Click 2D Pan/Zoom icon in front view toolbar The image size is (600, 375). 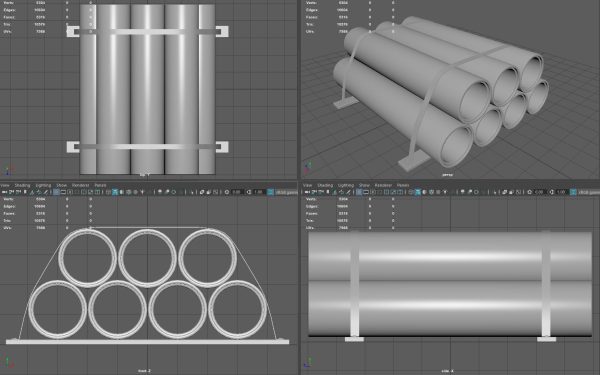click(39, 192)
